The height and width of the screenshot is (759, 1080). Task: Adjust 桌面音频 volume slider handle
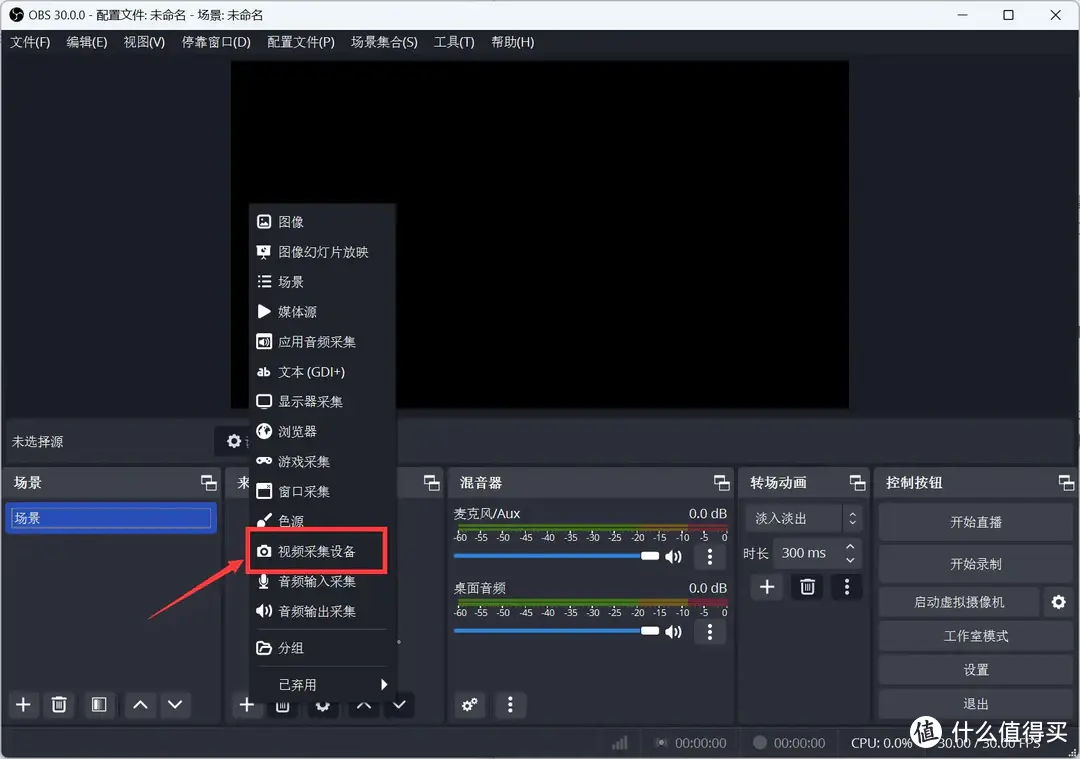(650, 631)
